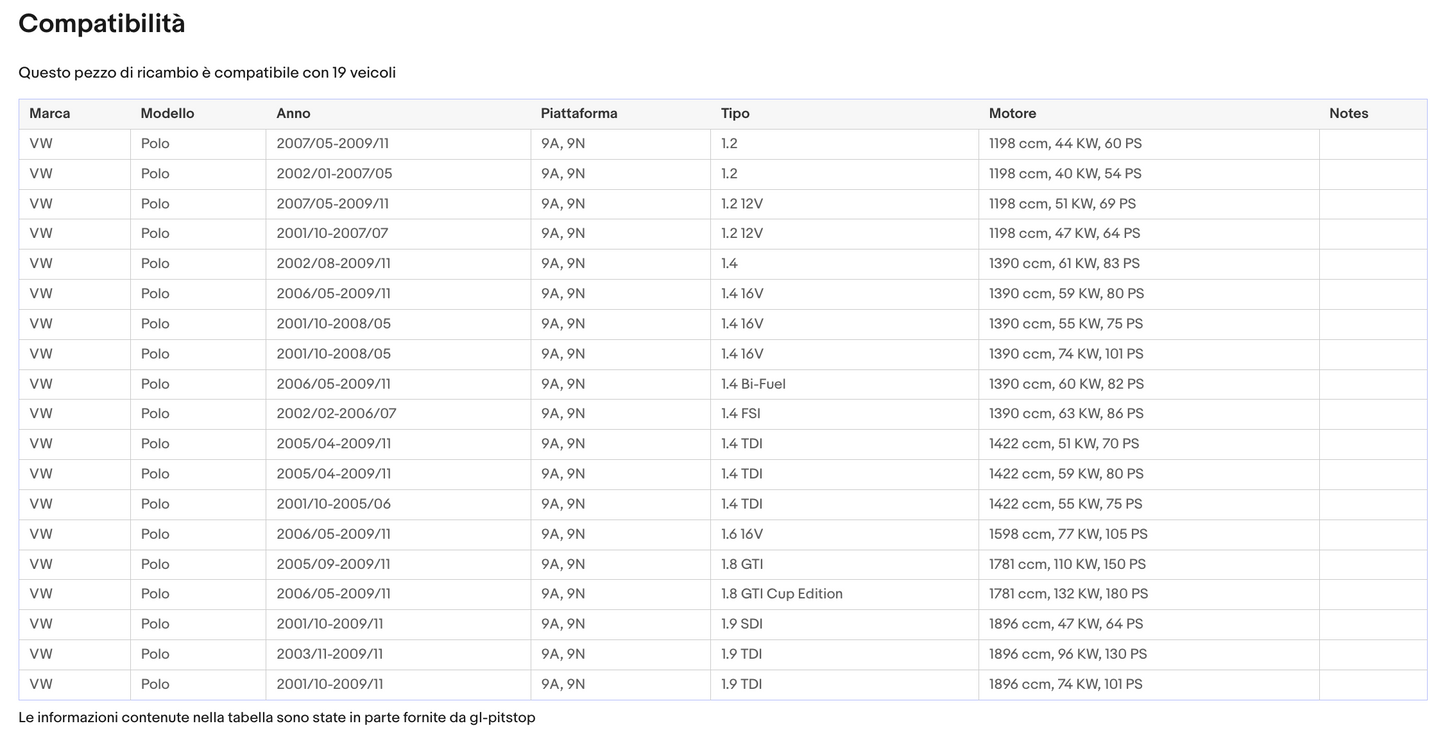Select the Tipo column header
Image resolution: width=1445 pixels, height=744 pixels.
[x=735, y=114]
